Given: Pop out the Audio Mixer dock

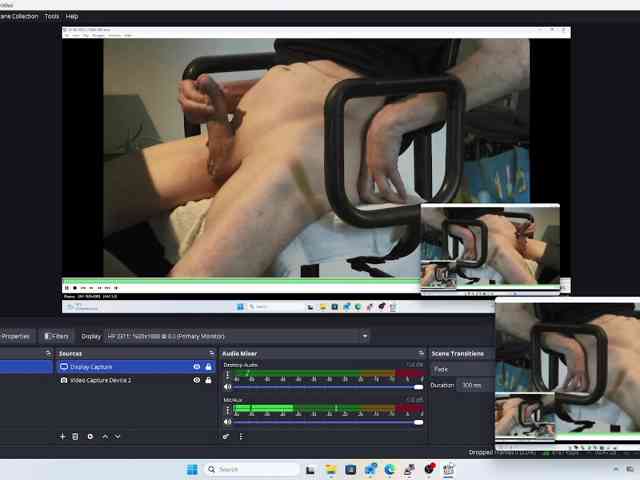Looking at the screenshot, I should [421, 353].
